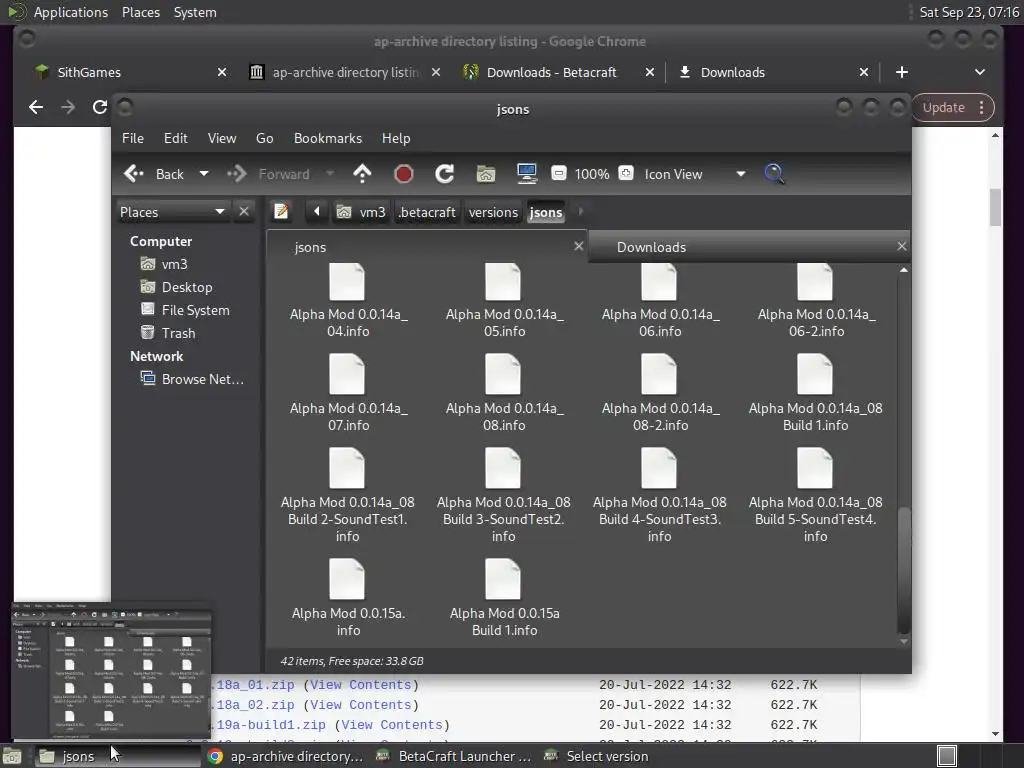Open Trash in the sidebar
The image size is (1024, 768).
tap(178, 333)
